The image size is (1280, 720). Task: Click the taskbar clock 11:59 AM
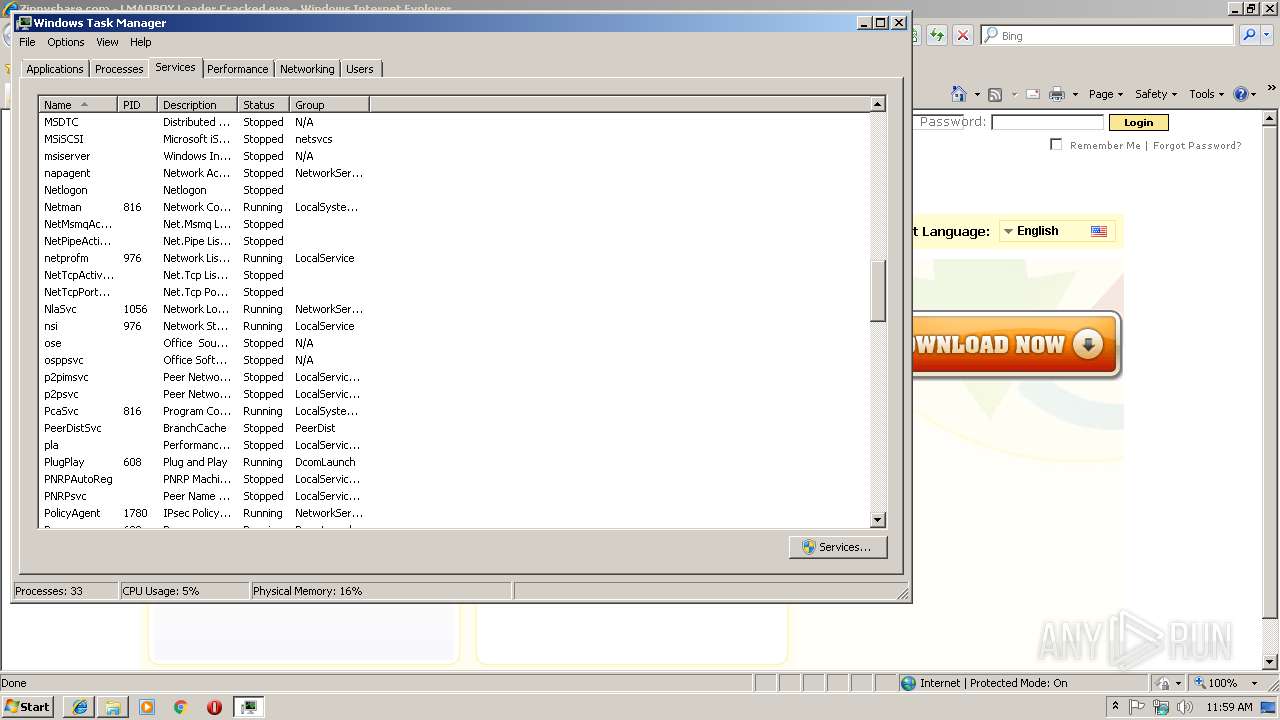click(1230, 707)
